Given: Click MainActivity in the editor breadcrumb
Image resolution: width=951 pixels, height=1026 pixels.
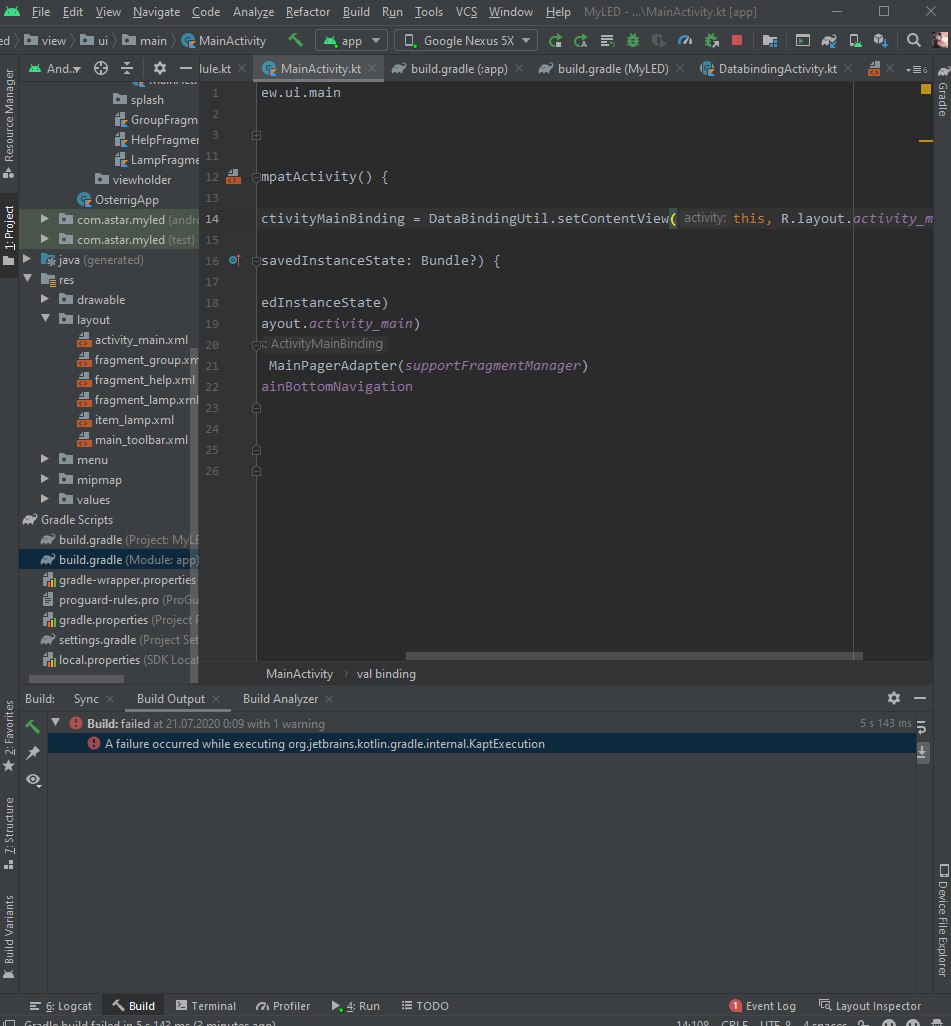Looking at the screenshot, I should pyautogui.click(x=299, y=673).
